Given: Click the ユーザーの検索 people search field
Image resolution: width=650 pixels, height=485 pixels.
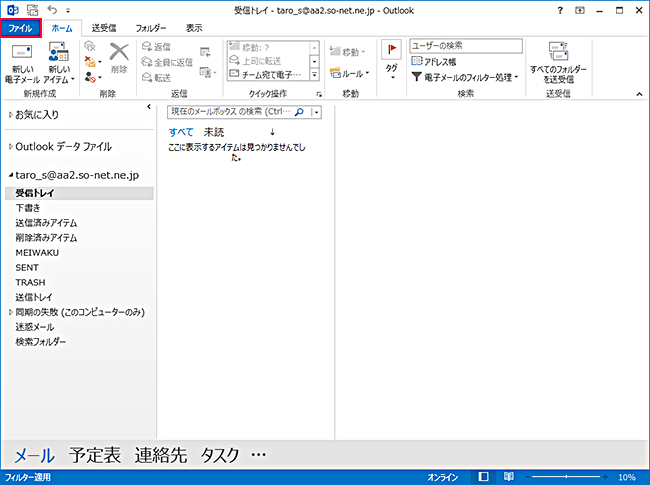Looking at the screenshot, I should [x=466, y=46].
